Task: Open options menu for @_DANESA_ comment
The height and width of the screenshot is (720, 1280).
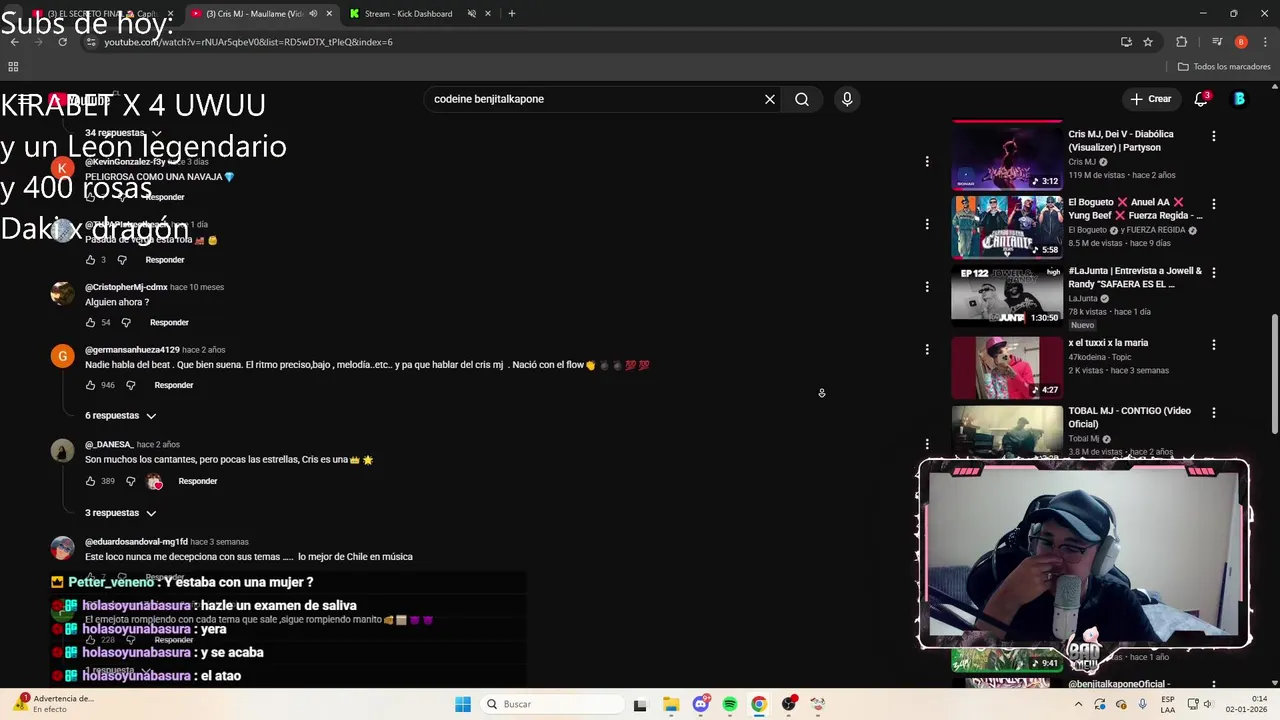Action: point(927,444)
